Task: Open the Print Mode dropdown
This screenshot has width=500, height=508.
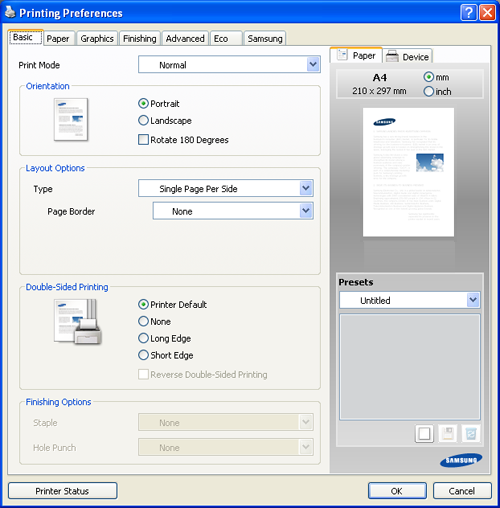Action: (x=229, y=64)
